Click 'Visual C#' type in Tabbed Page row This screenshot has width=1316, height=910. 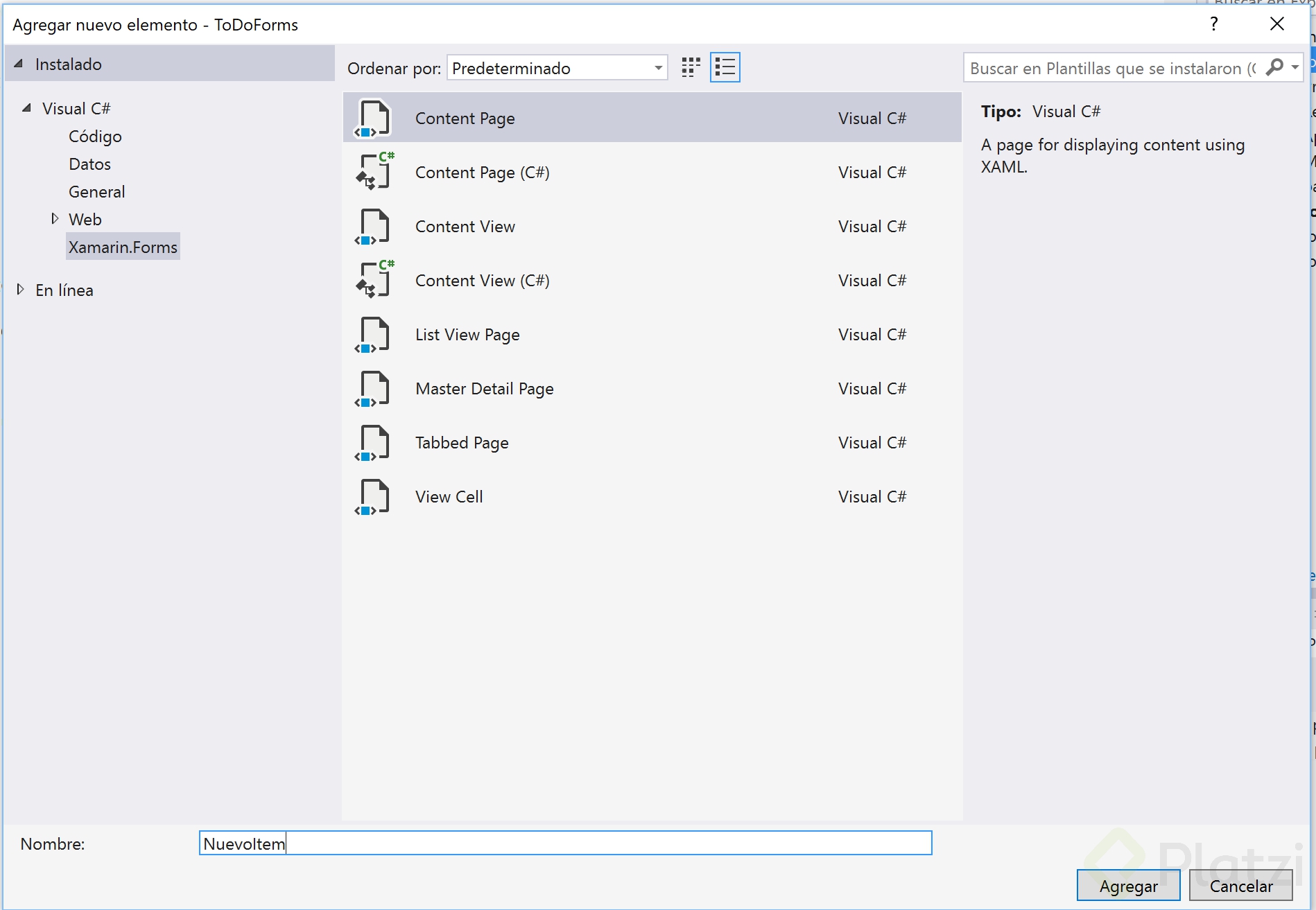click(872, 443)
